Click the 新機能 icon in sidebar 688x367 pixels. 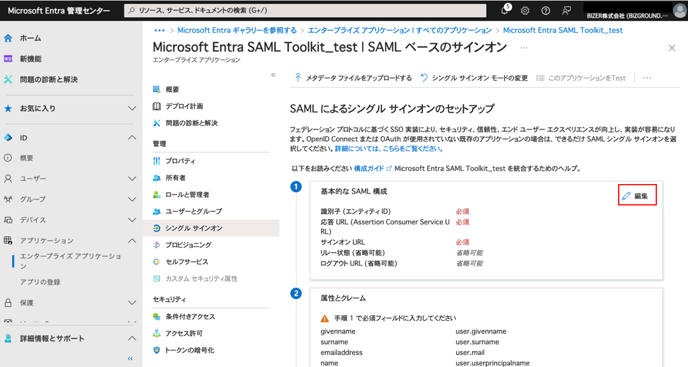click(x=8, y=59)
